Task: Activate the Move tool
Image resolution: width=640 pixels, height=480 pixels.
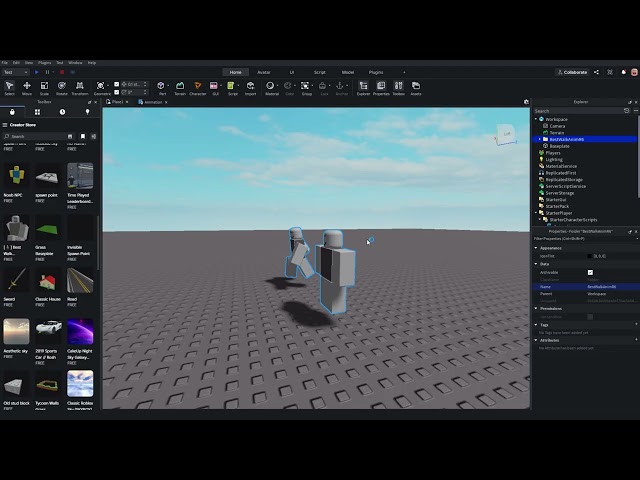Action: [27, 88]
